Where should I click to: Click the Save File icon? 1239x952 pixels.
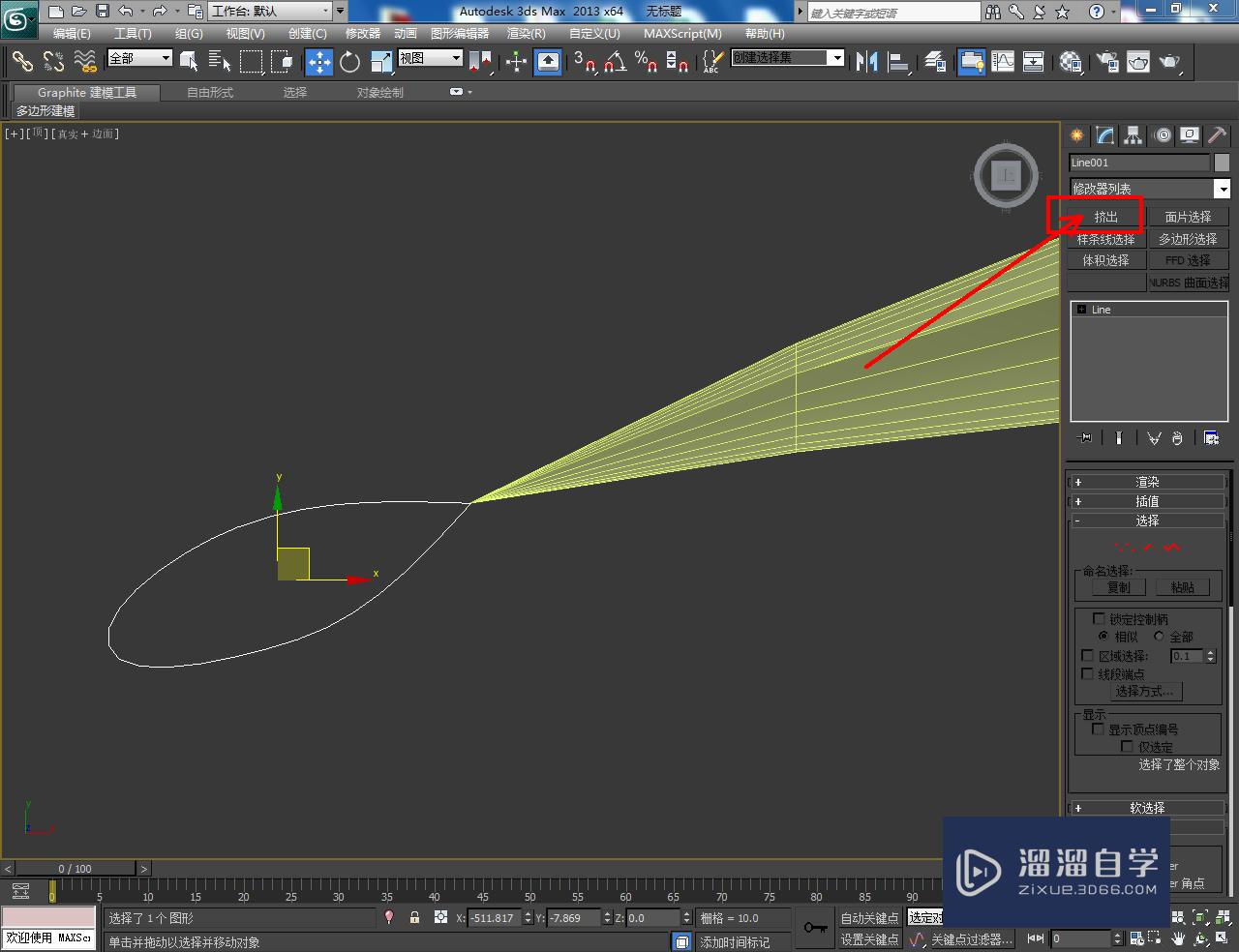click(103, 12)
